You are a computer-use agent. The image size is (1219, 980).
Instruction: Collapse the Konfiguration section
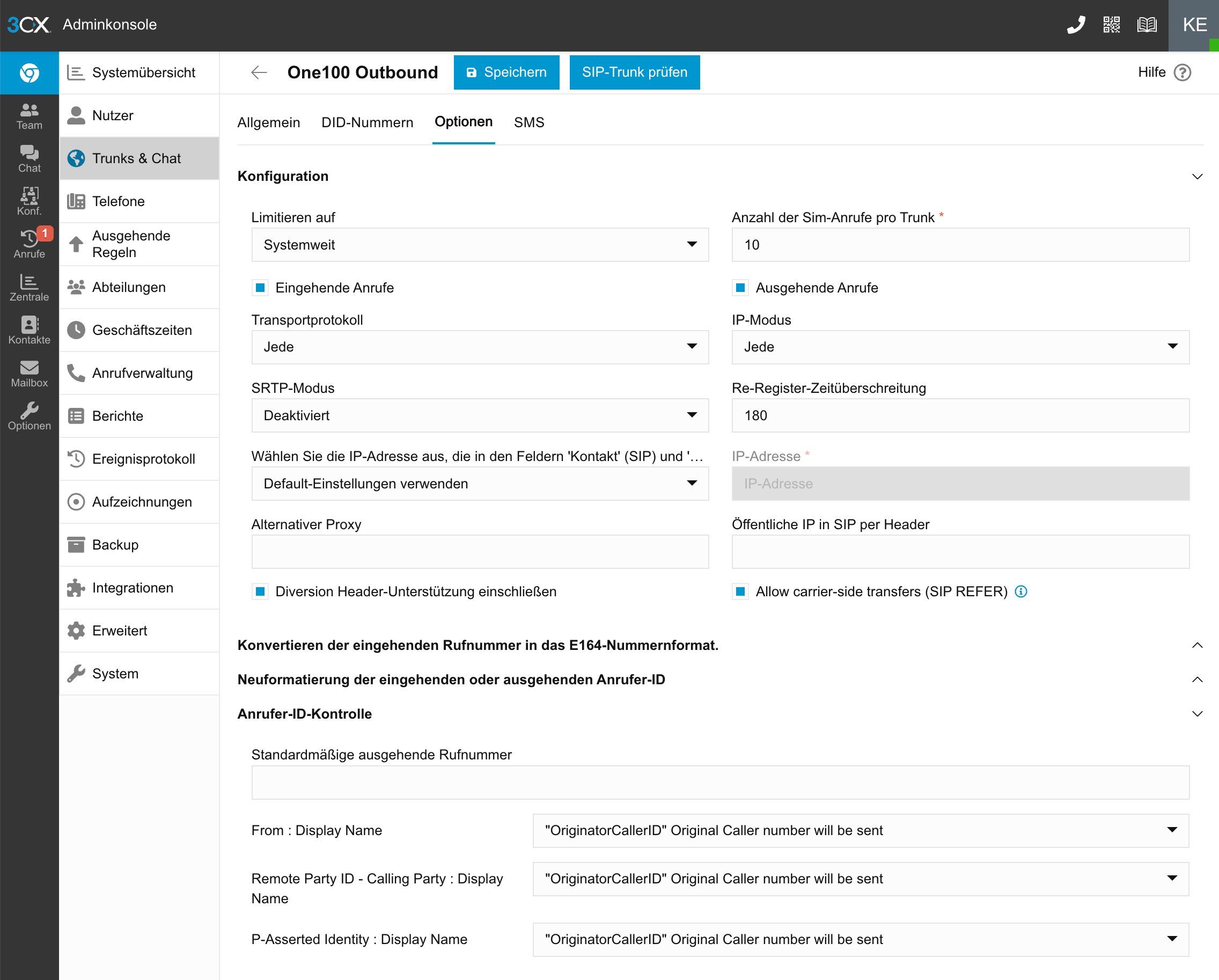point(1197,177)
